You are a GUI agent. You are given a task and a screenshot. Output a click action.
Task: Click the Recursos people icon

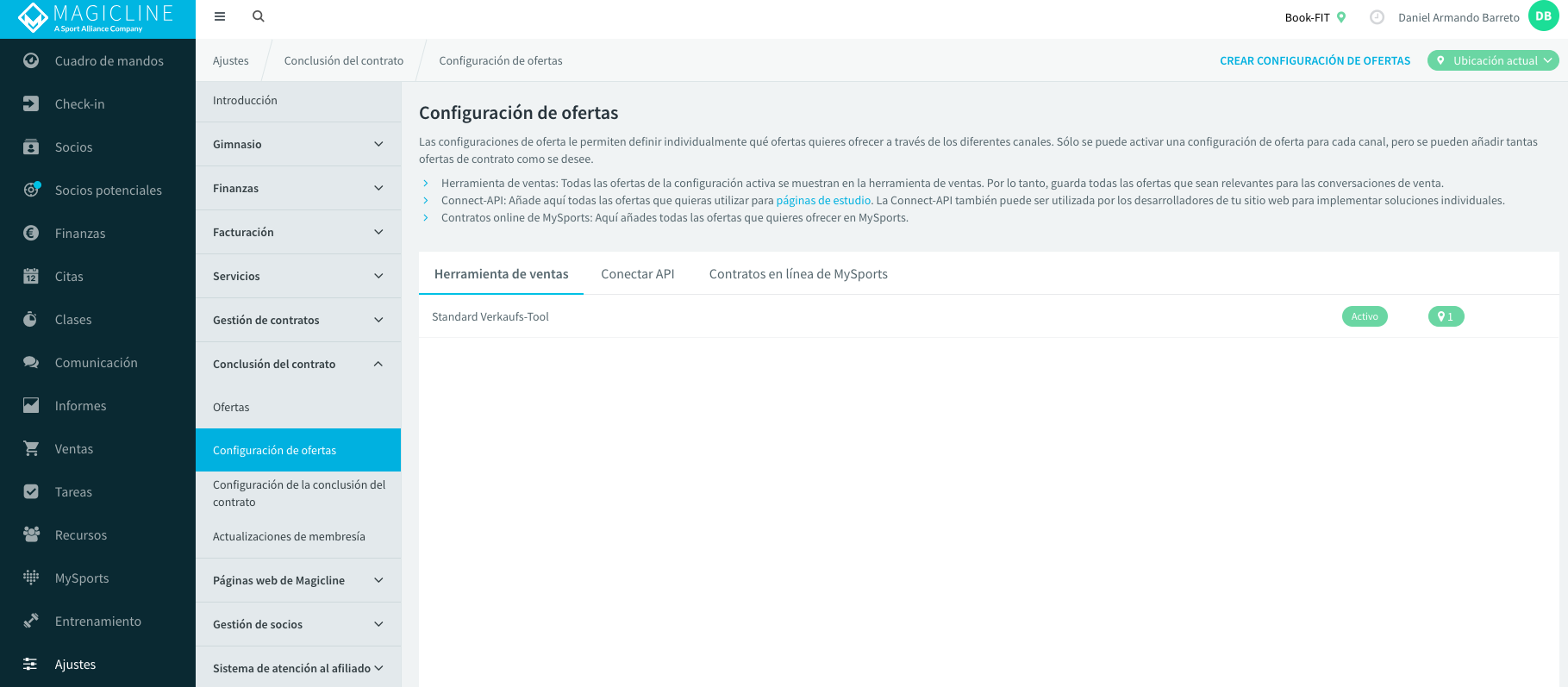31,534
